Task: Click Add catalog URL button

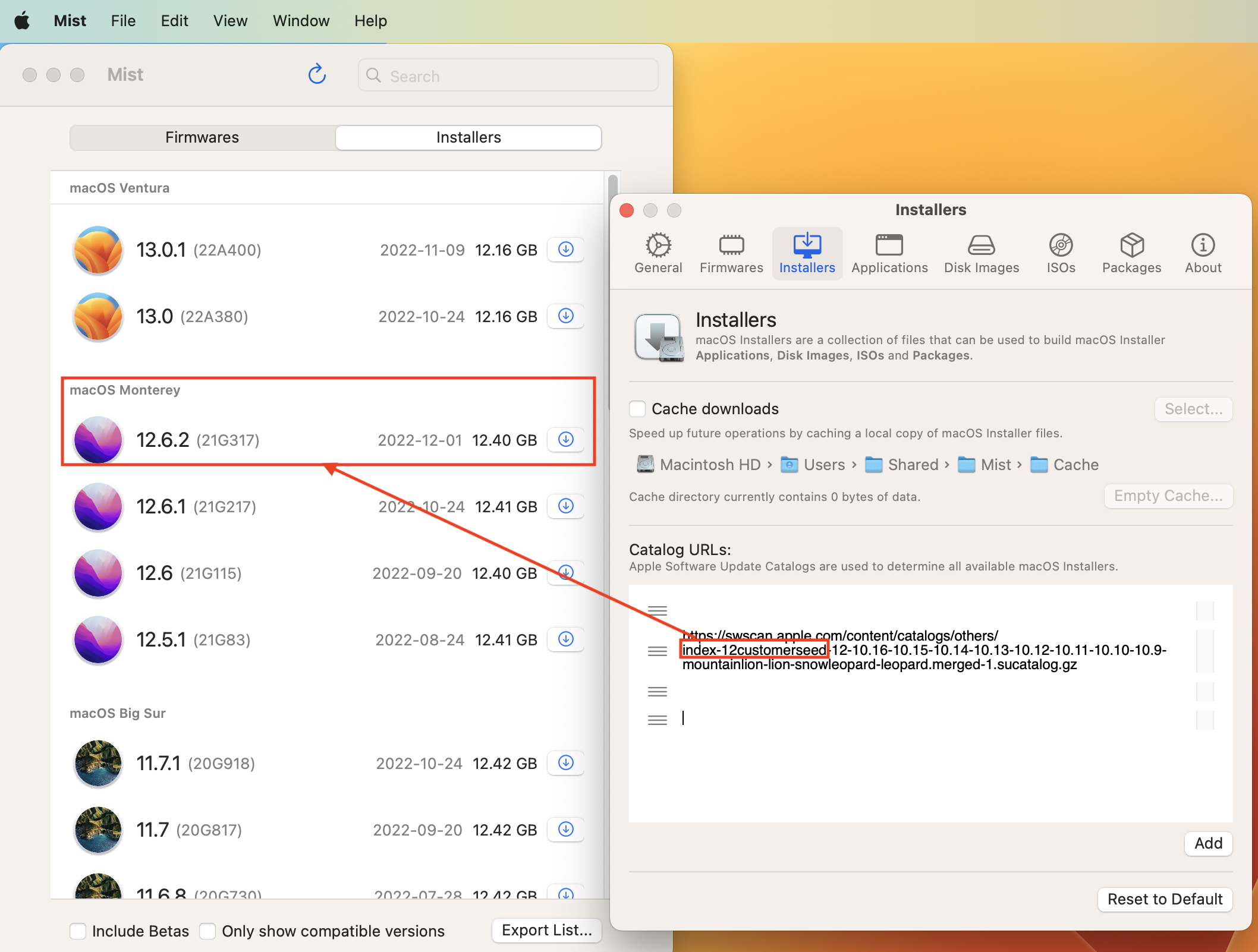Action: point(1207,843)
